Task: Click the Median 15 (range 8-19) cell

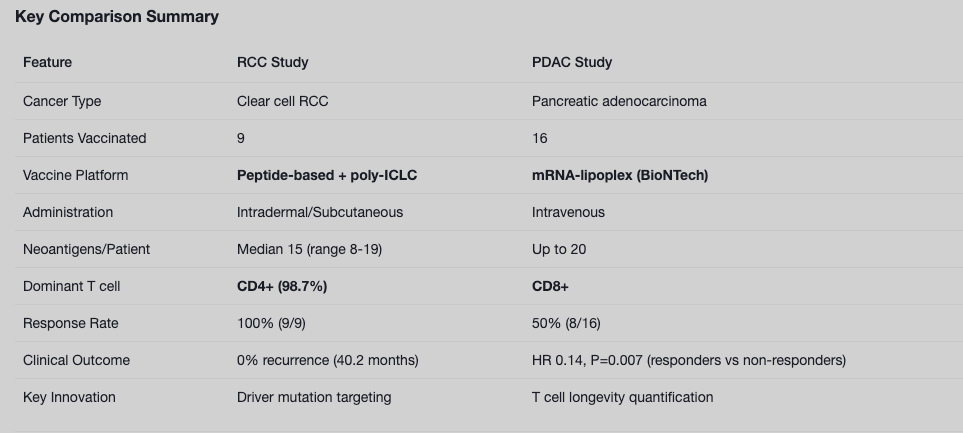Action: coord(310,249)
